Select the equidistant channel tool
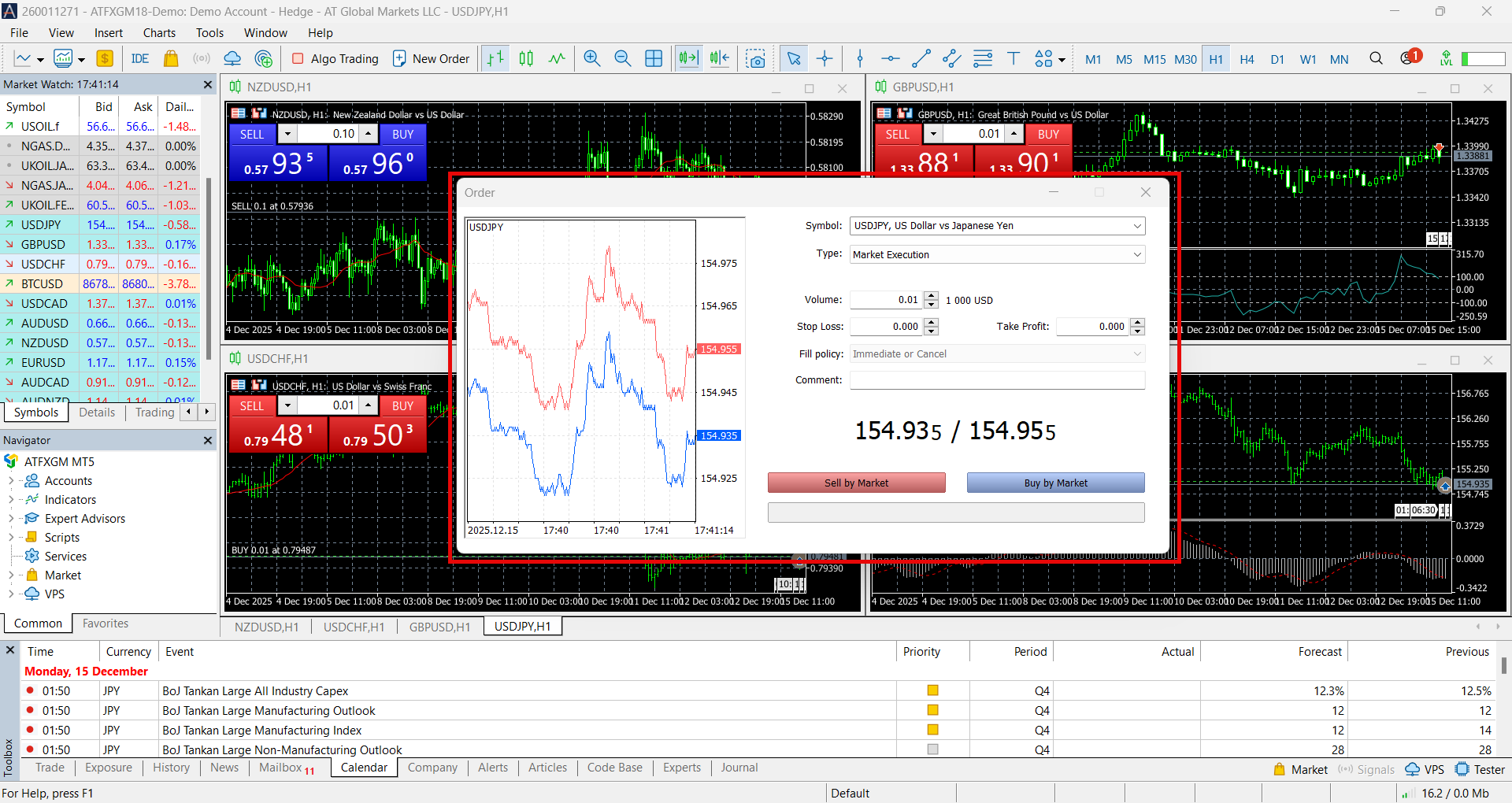 click(952, 58)
